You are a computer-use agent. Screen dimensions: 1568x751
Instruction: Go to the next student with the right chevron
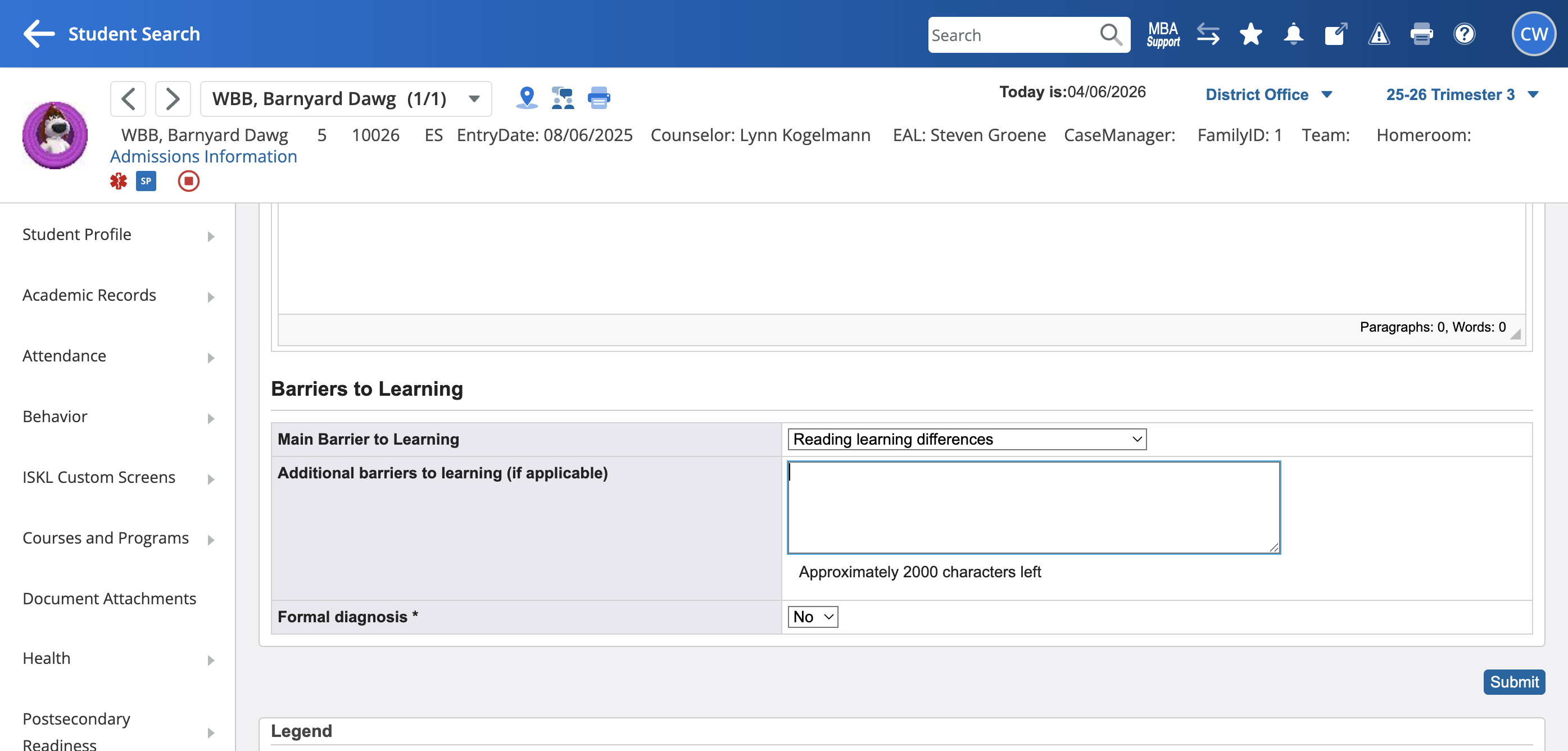[x=173, y=98]
